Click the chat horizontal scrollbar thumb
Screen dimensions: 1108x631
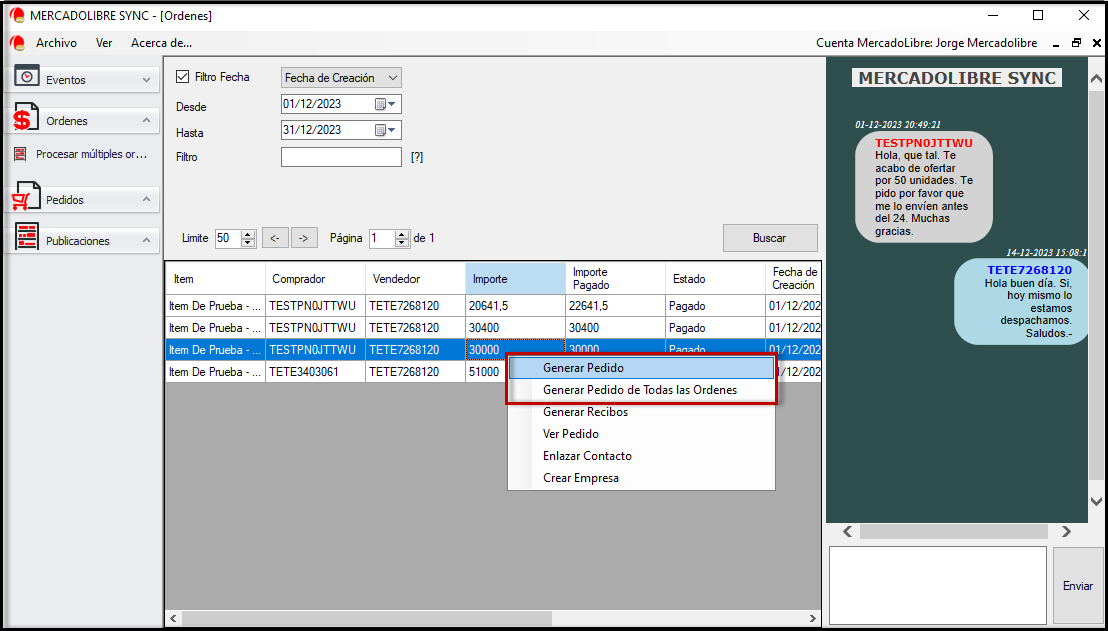click(955, 531)
